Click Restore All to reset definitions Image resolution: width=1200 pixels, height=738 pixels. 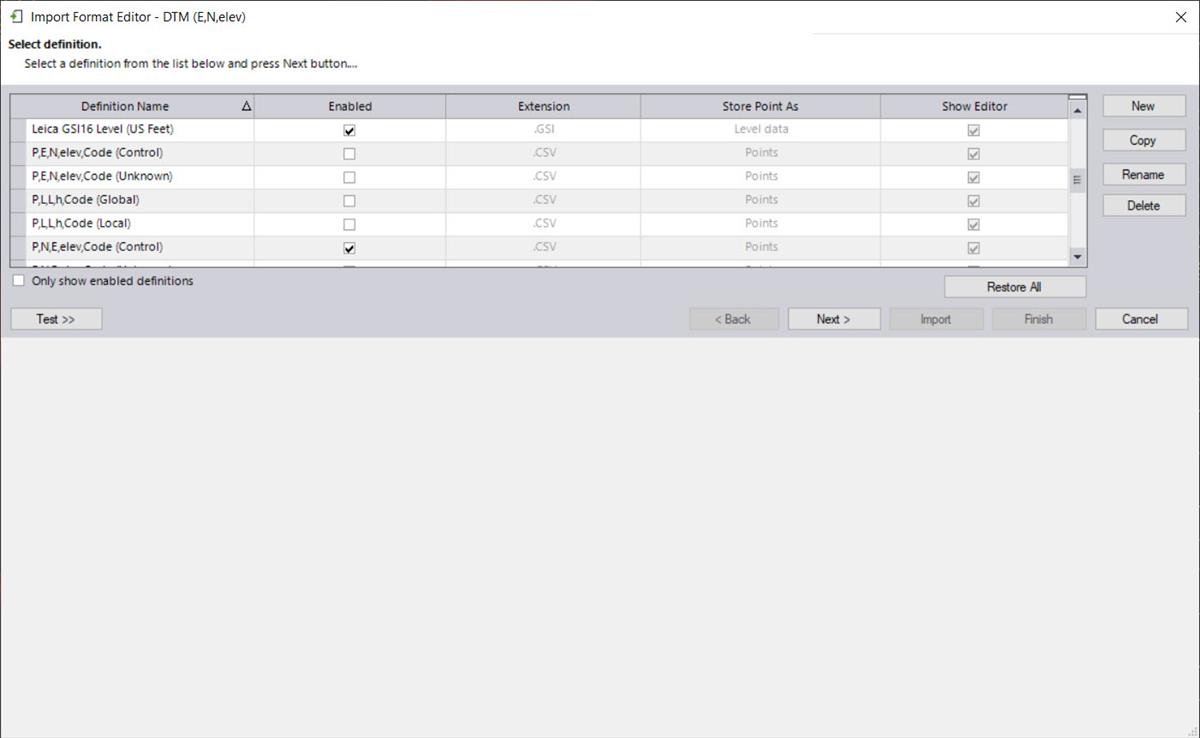click(1014, 287)
